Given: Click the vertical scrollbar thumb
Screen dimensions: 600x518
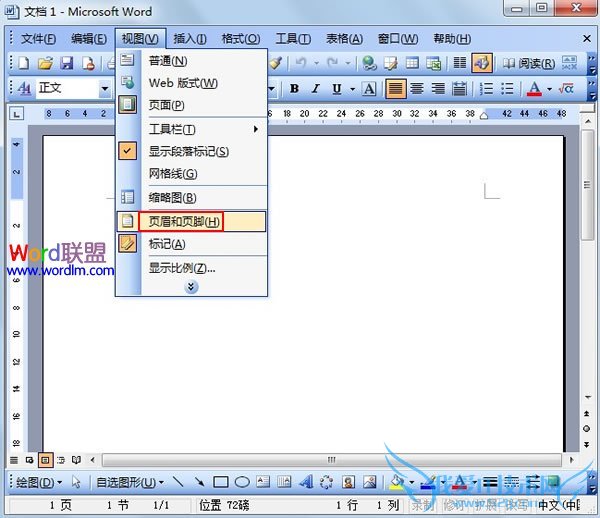Looking at the screenshot, I should (587, 185).
